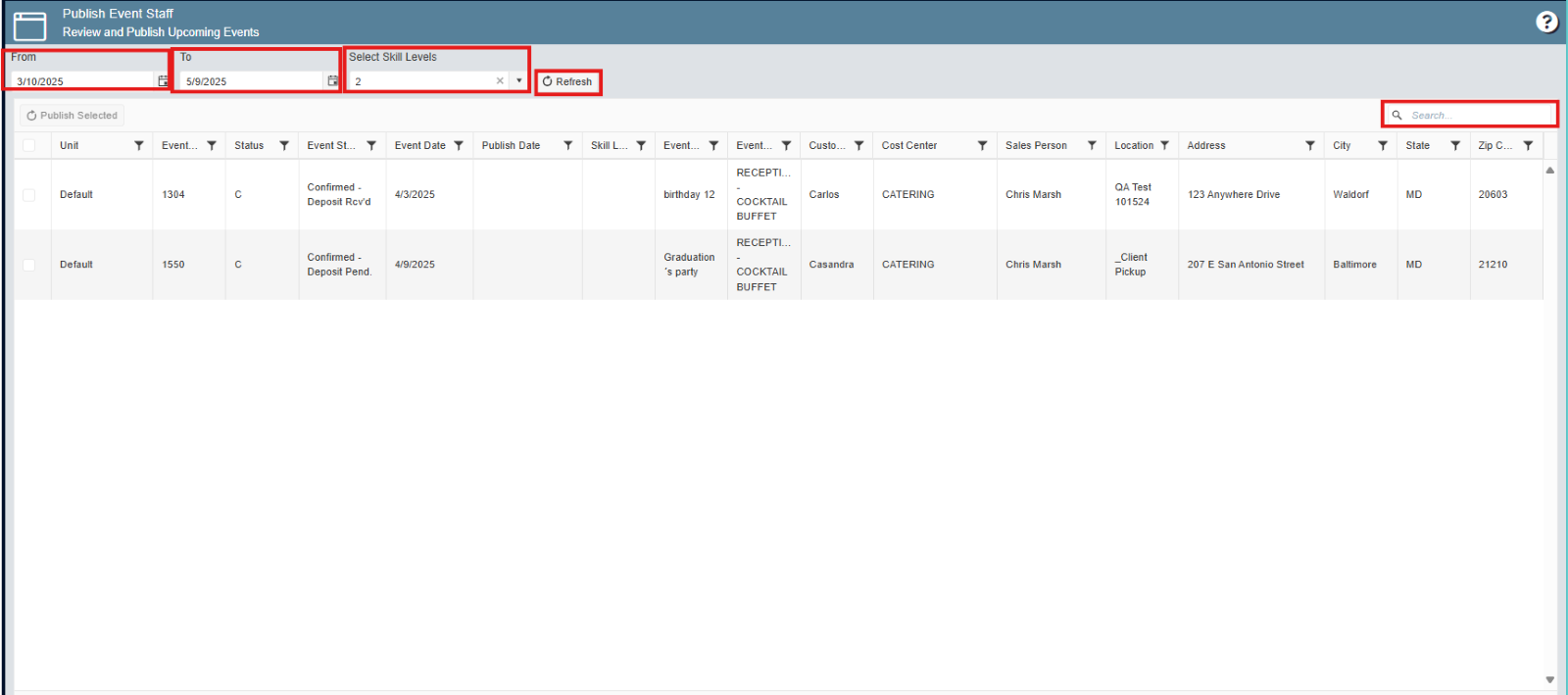Toggle the select-all header checkbox
The image size is (1568, 695).
(29, 145)
